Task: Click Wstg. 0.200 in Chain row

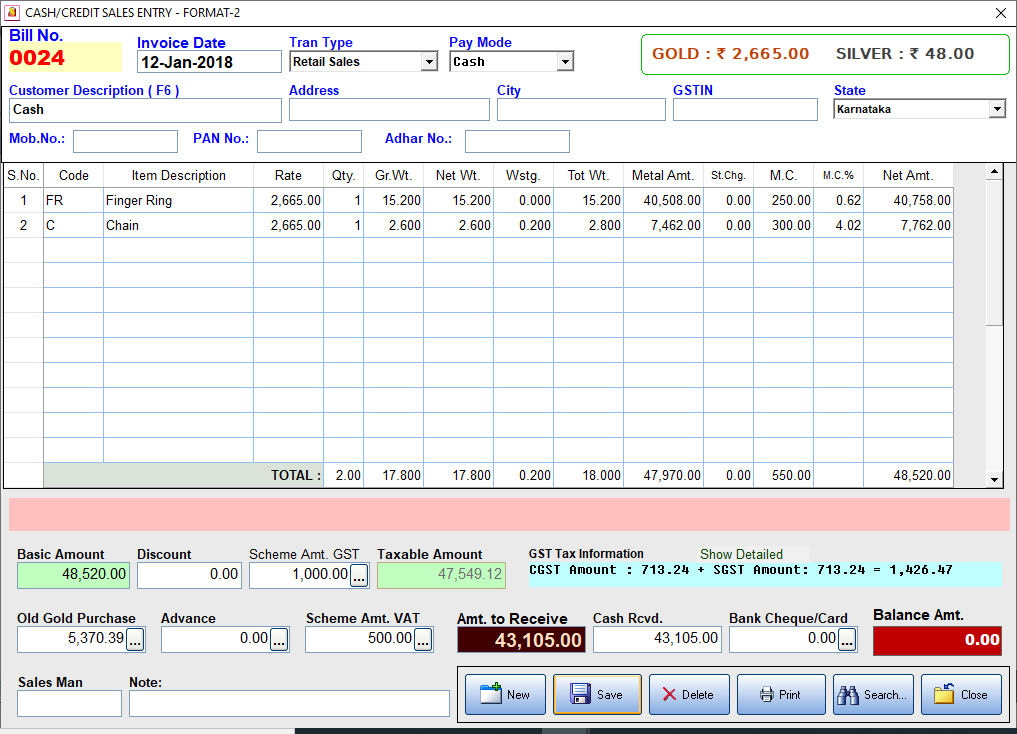Action: click(523, 226)
